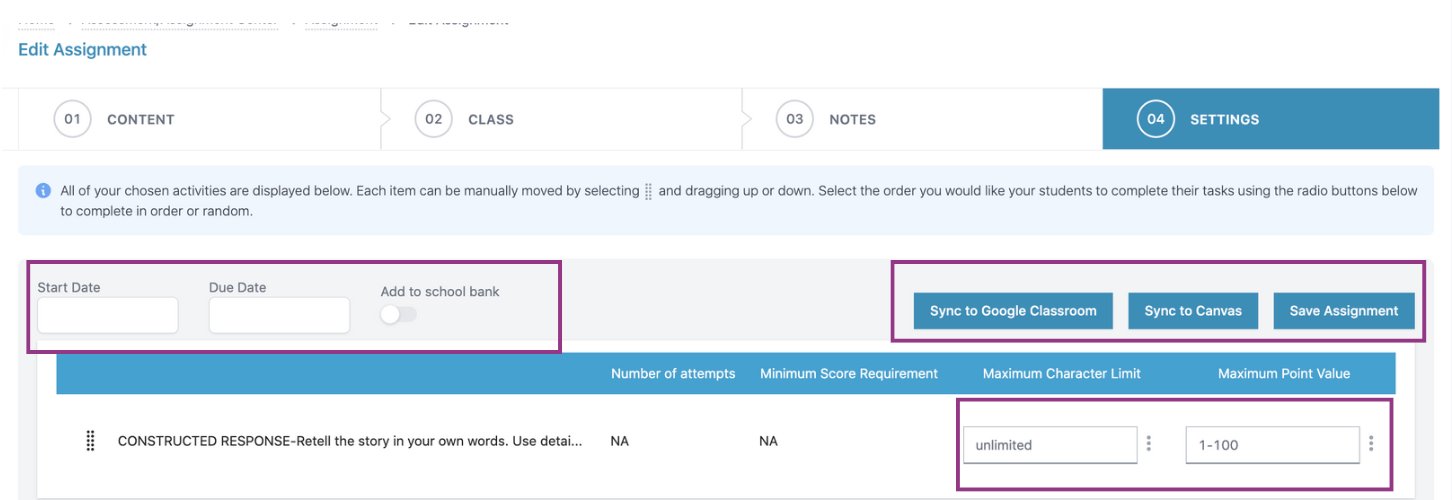
Task: Toggle the Add to school bank switch
Action: 398,314
